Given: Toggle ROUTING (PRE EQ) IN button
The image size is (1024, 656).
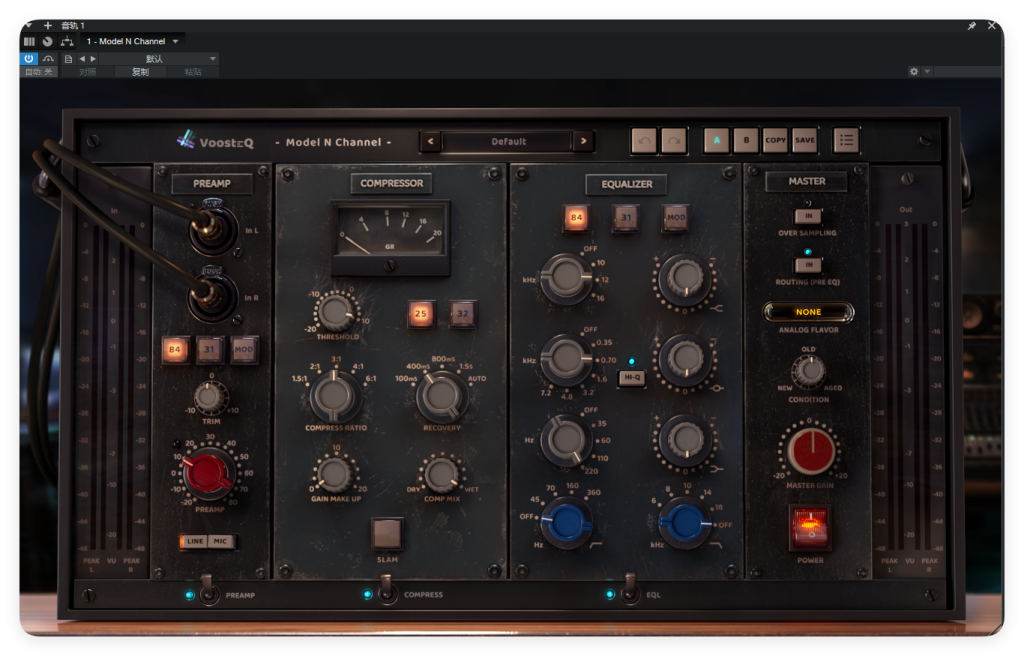Looking at the screenshot, I should [808, 265].
